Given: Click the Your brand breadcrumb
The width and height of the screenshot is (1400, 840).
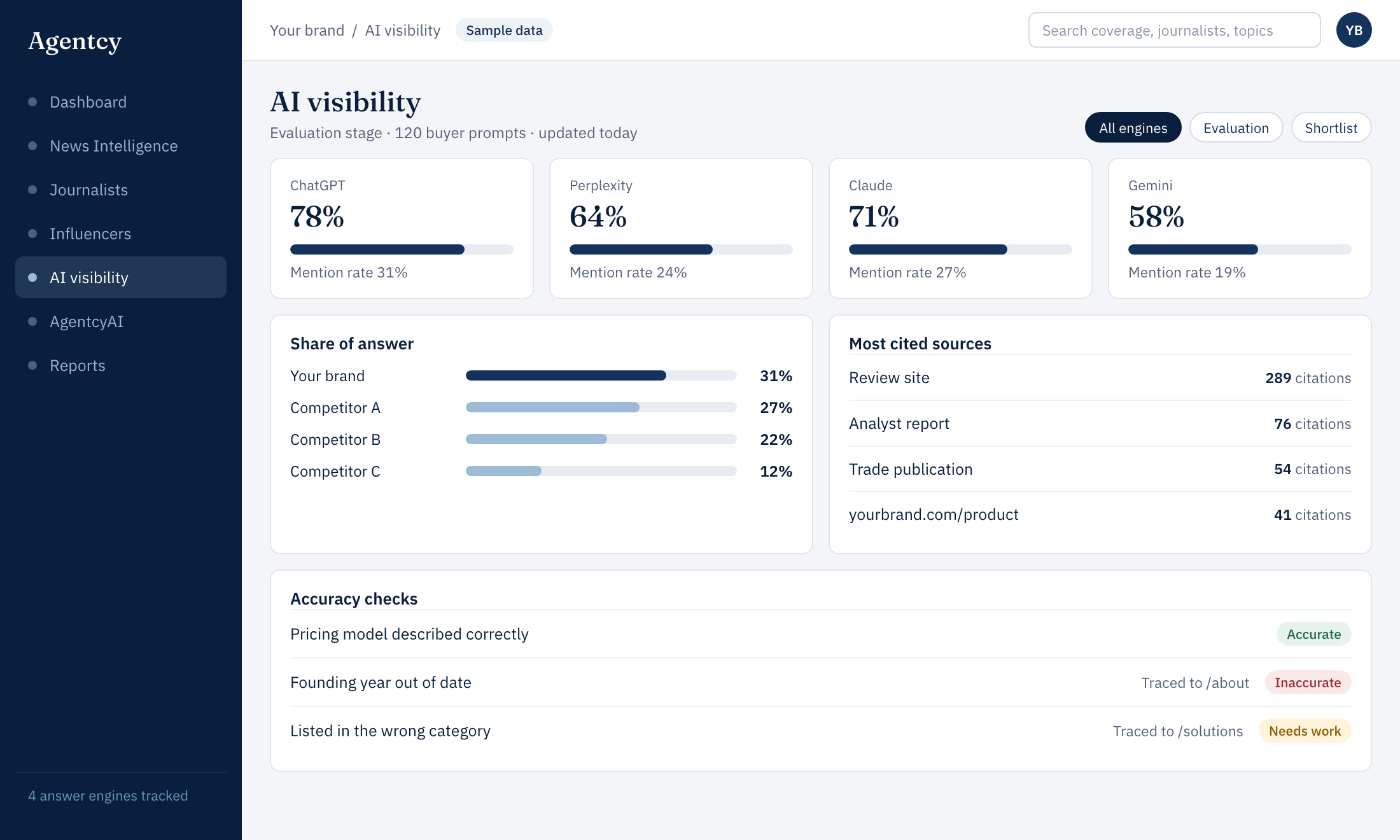Looking at the screenshot, I should (x=307, y=31).
